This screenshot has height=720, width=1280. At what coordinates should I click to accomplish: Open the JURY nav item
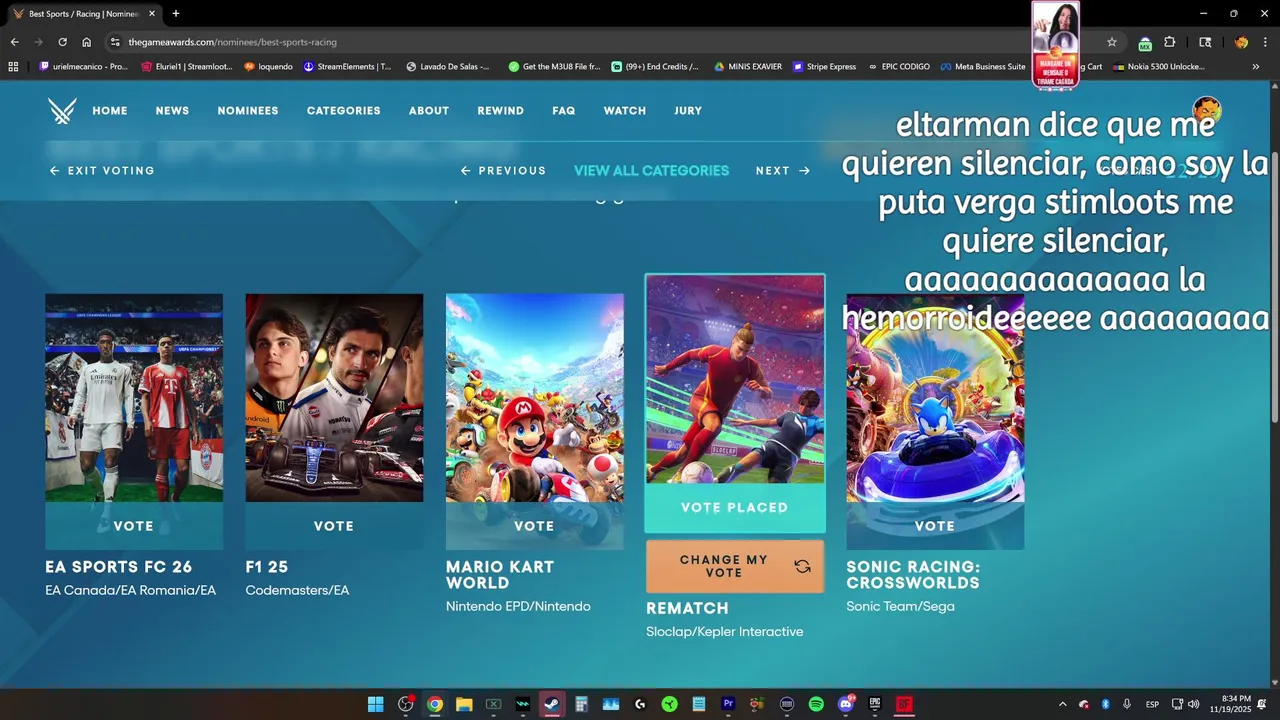pos(688,111)
